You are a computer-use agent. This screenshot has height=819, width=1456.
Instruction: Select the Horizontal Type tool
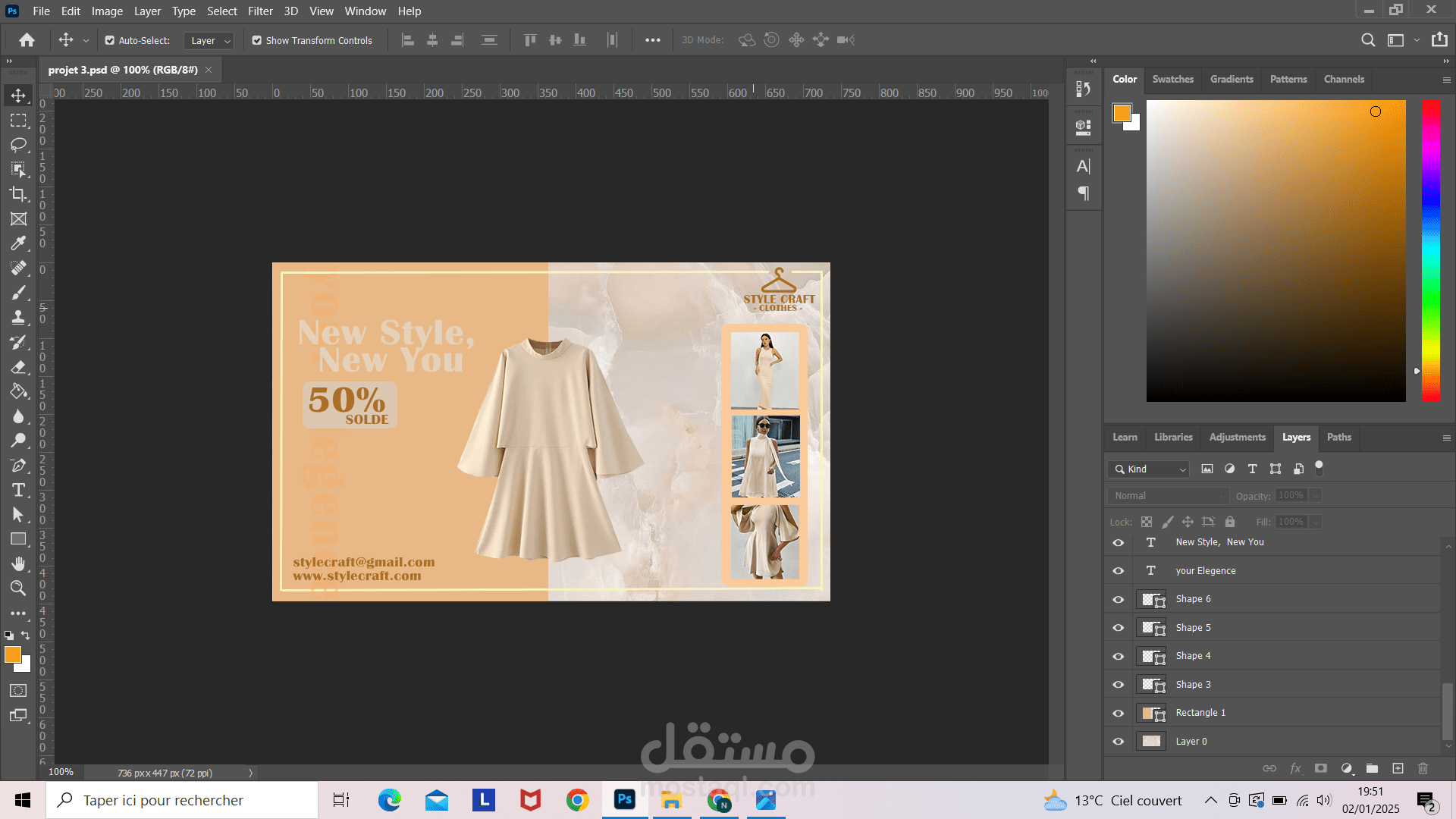point(18,490)
